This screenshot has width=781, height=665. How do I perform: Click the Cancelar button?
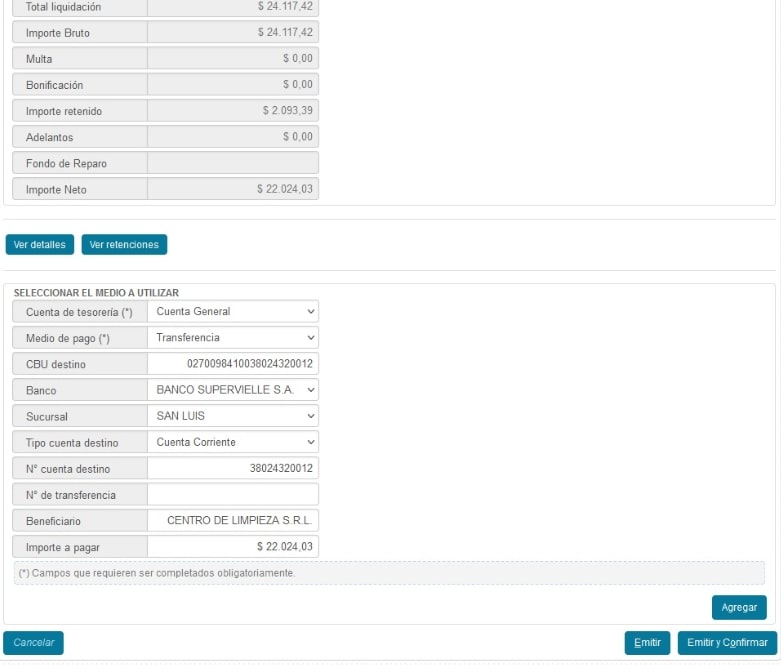pos(33,643)
